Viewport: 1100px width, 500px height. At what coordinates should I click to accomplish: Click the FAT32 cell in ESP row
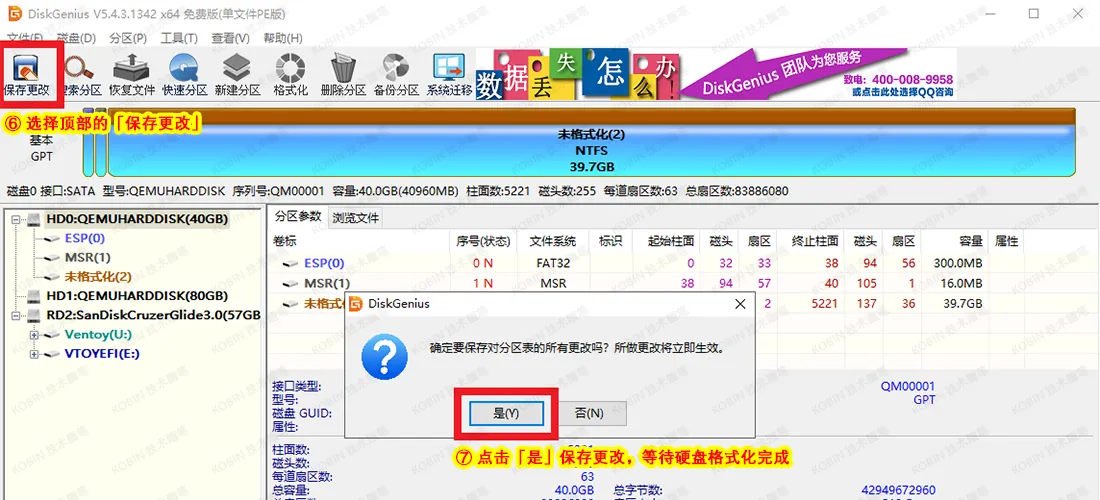(x=551, y=264)
